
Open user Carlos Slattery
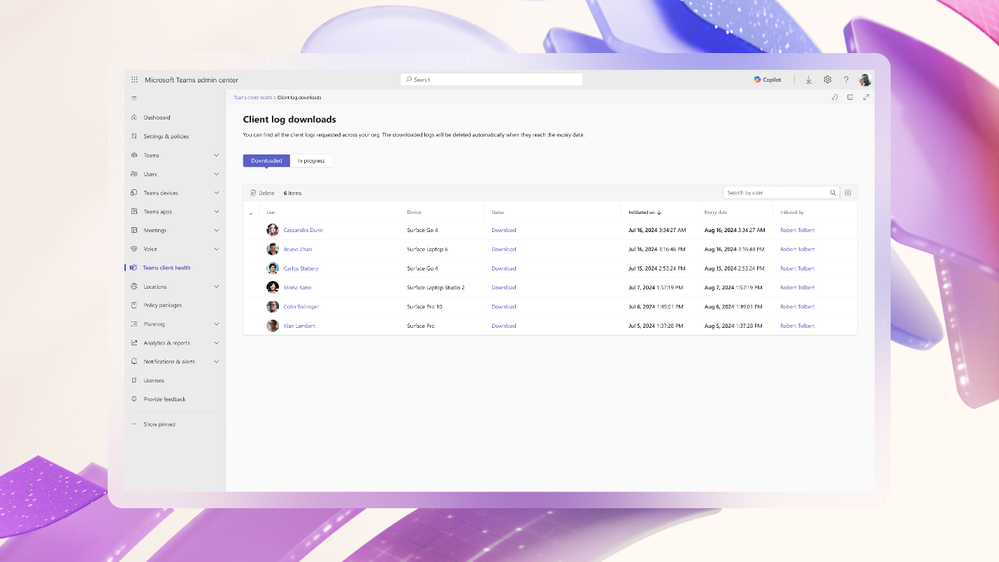tap(301, 268)
